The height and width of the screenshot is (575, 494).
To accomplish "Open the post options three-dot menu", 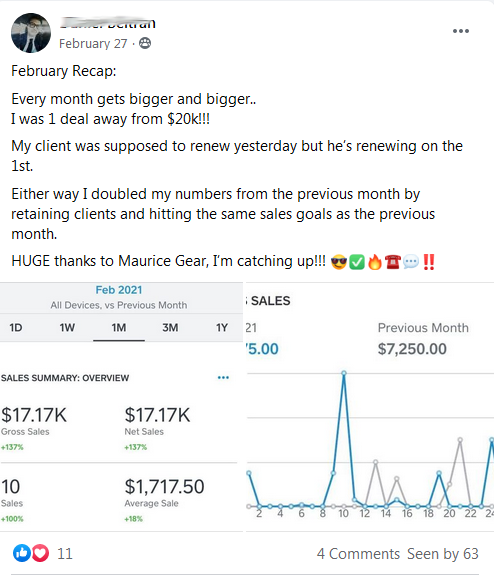I will 461,31.
